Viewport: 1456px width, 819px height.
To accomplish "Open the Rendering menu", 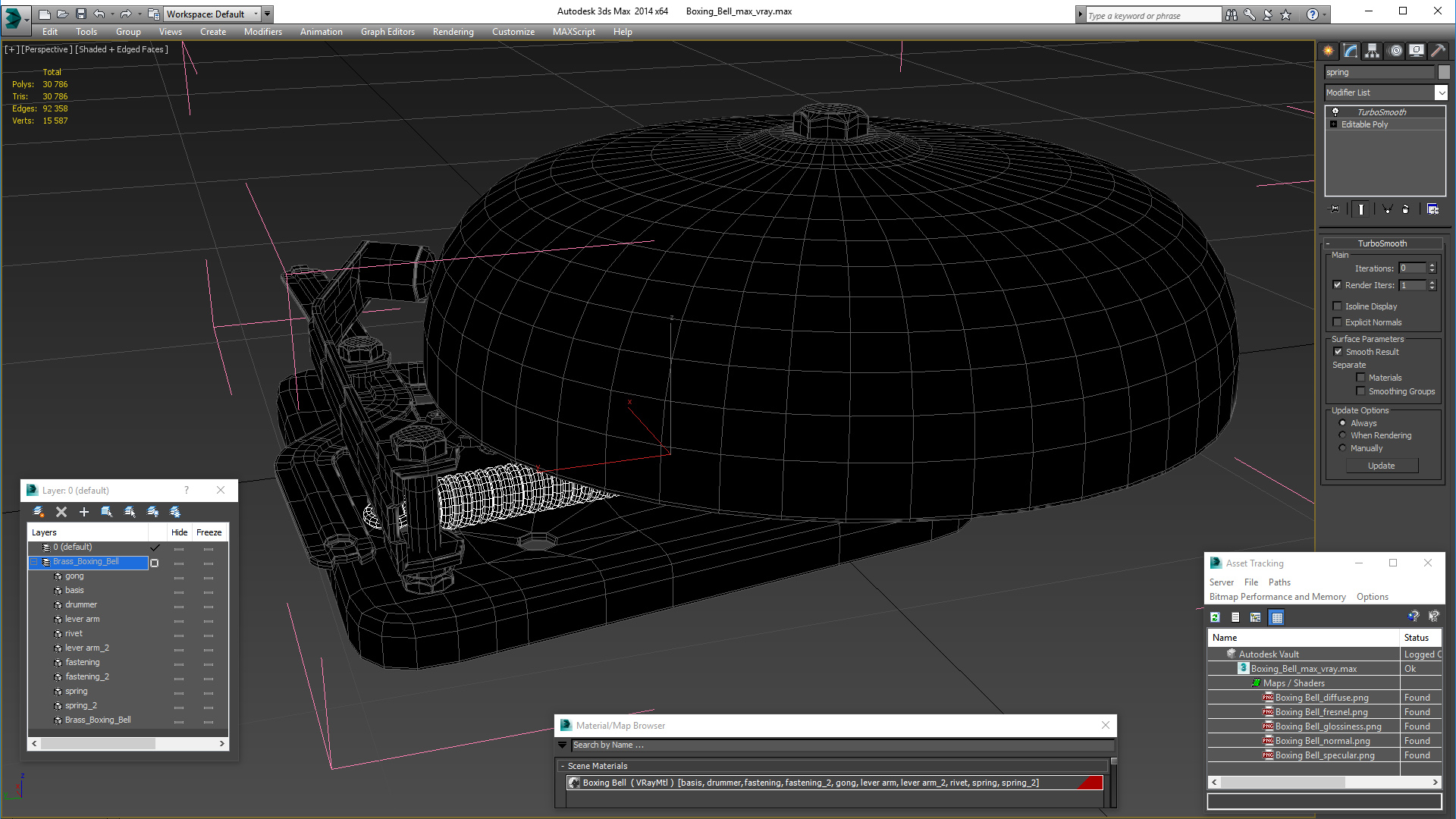I will pyautogui.click(x=453, y=32).
